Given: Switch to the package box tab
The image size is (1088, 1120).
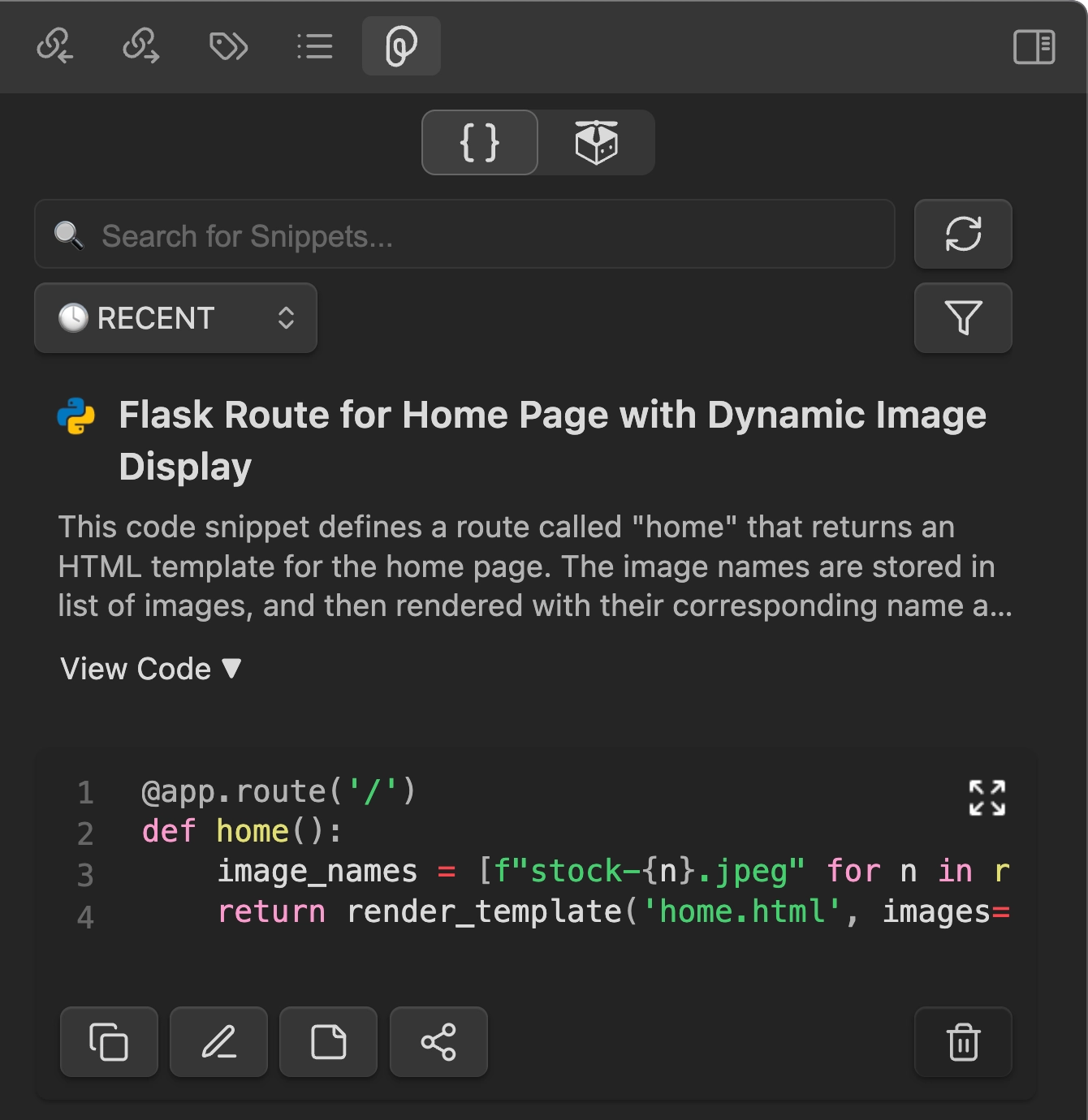Looking at the screenshot, I should point(595,142).
